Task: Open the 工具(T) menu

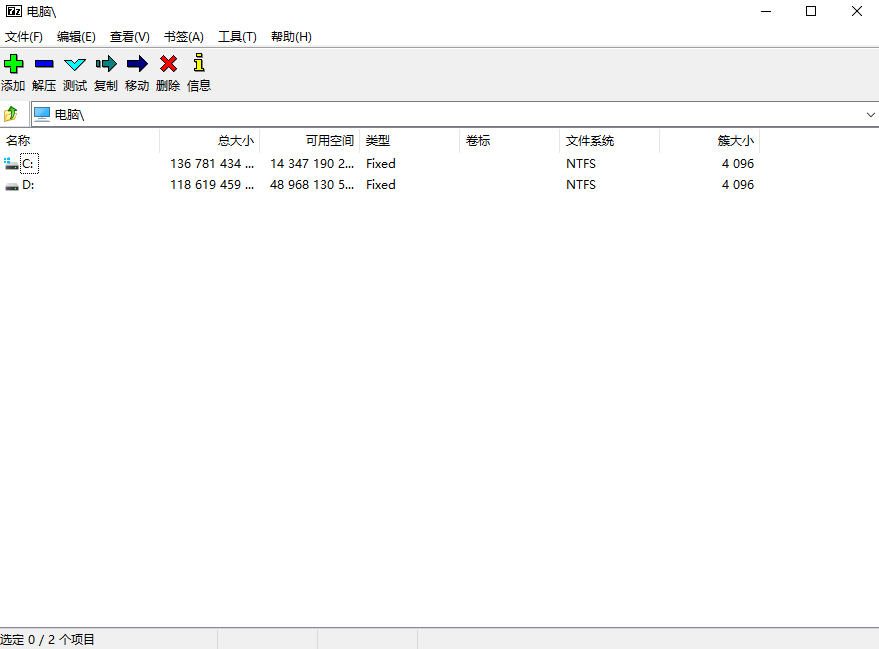Action: click(237, 37)
